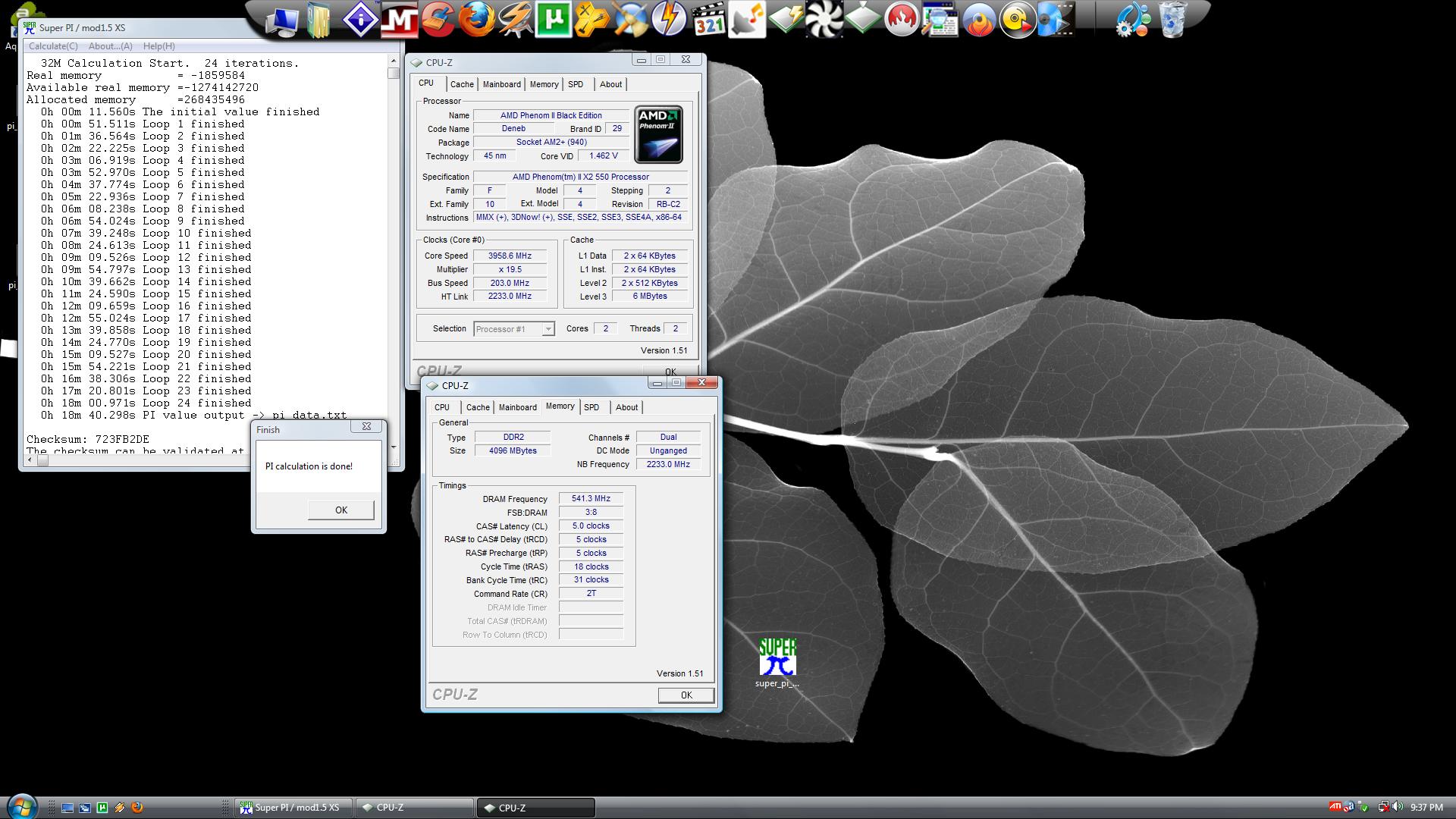Click the AMD Phenom II logo image
1456x819 pixels.
click(658, 134)
